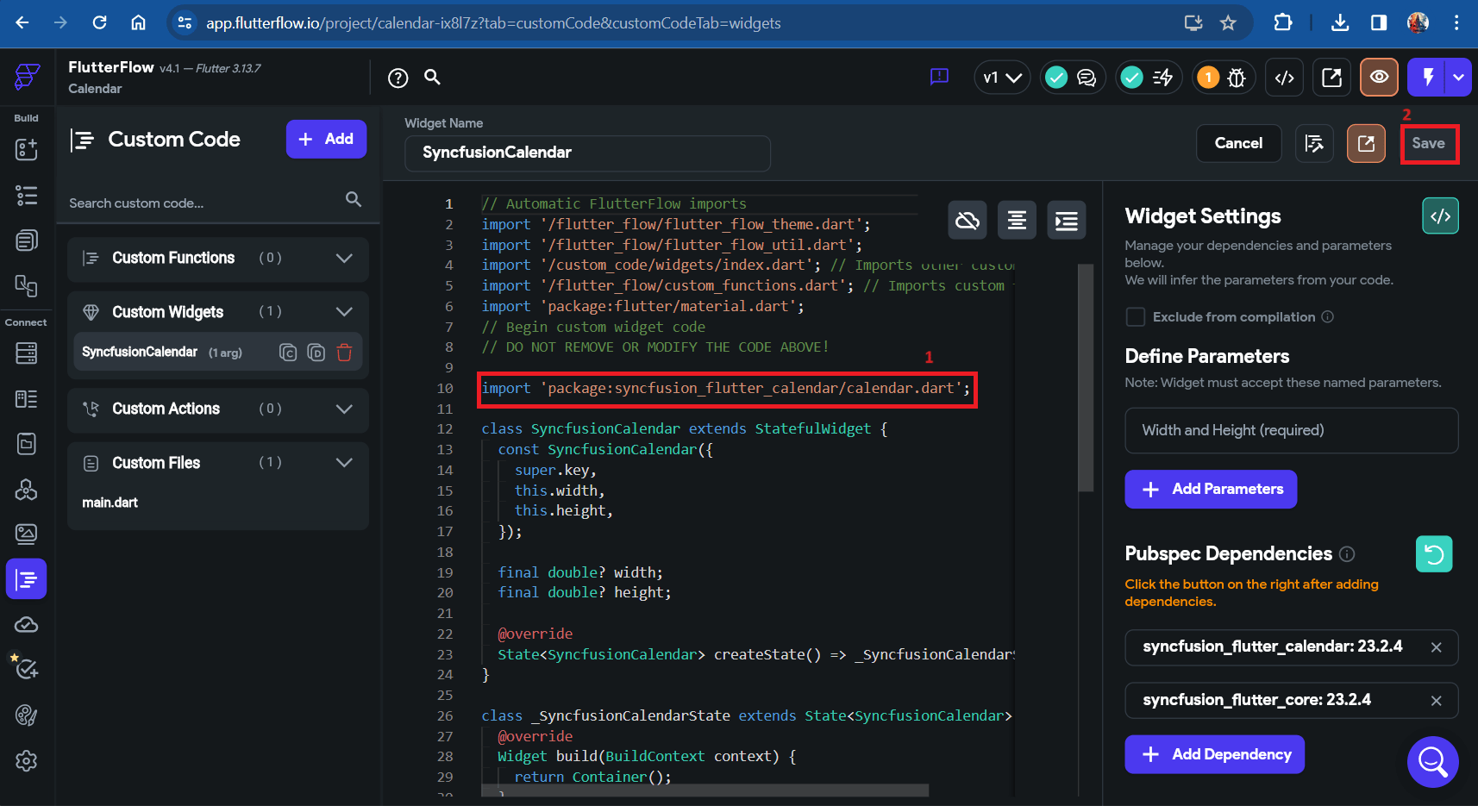This screenshot has width=1478, height=812.
Task: Click the search magnifier in top bar
Action: pyautogui.click(x=433, y=78)
